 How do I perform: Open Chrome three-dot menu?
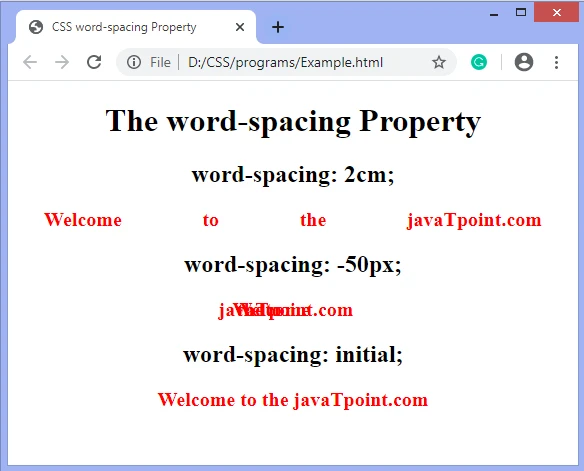coord(556,62)
